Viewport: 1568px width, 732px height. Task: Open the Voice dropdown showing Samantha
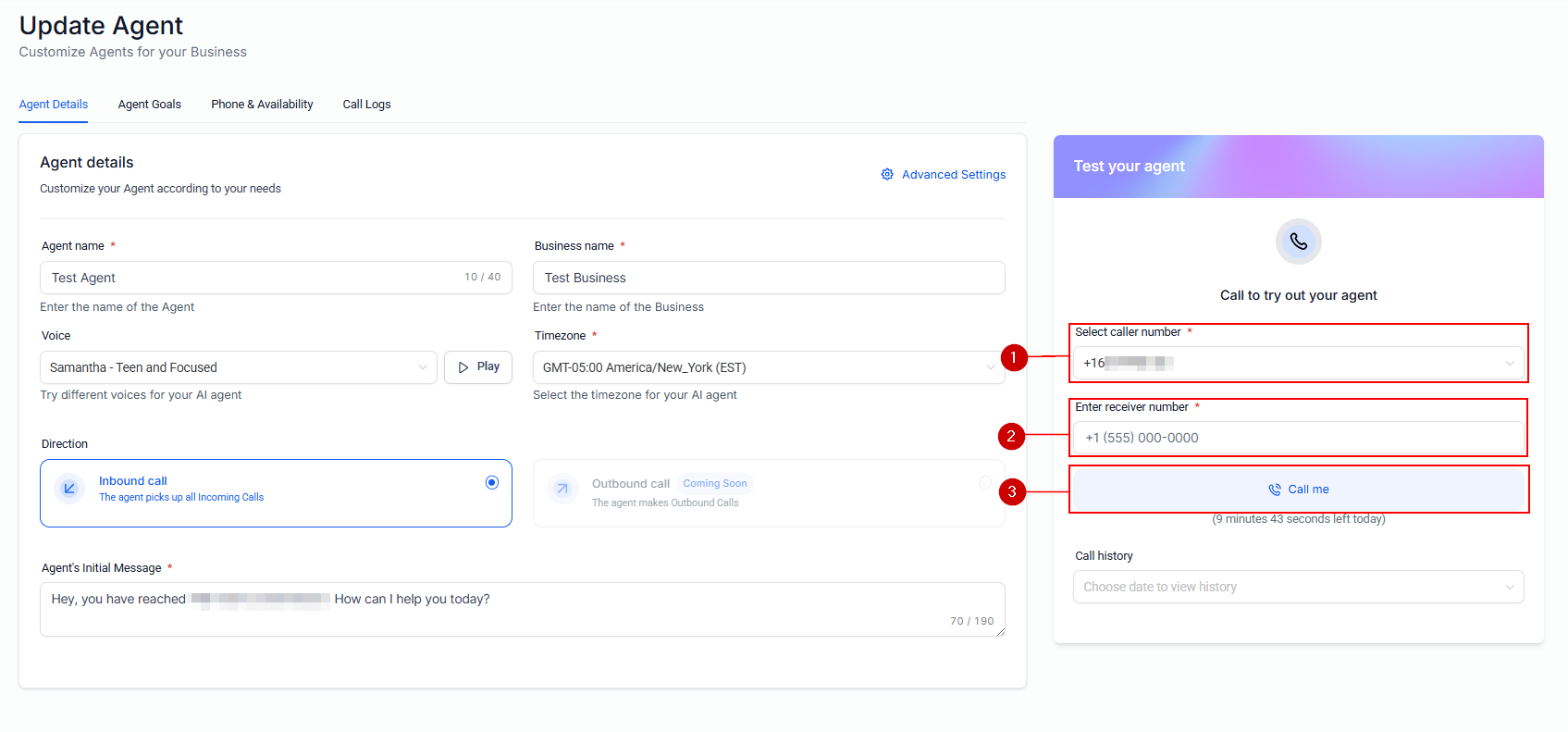click(239, 367)
